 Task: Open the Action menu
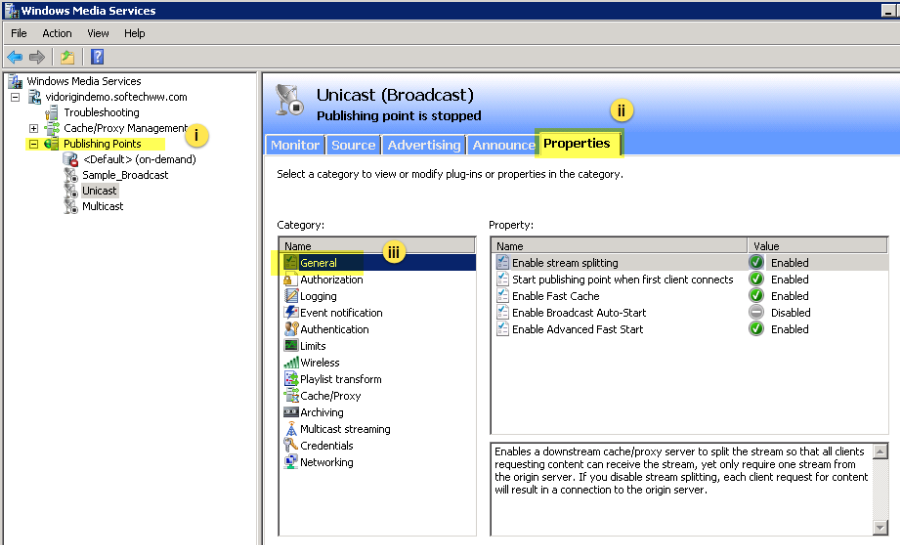(x=57, y=33)
